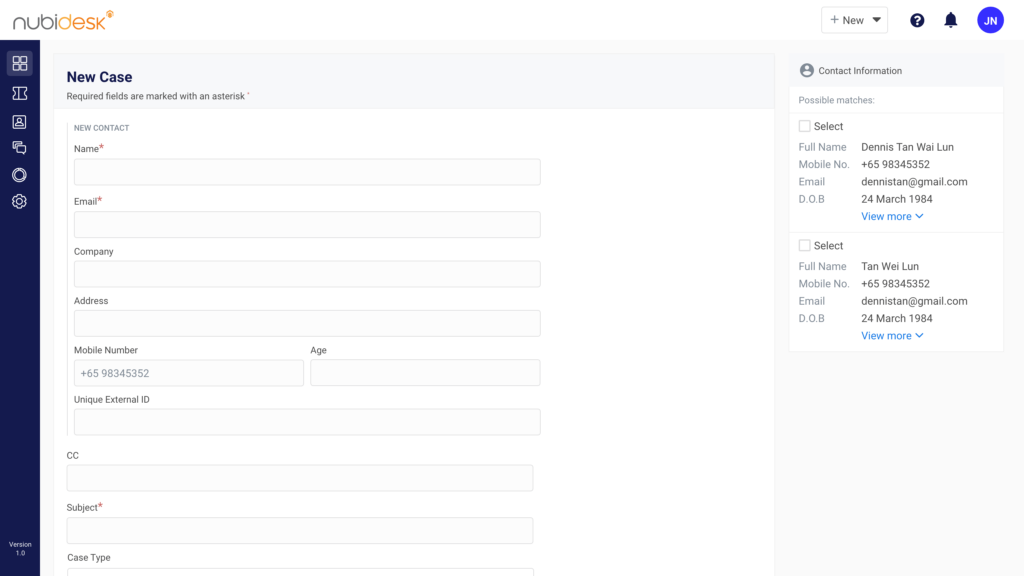Expand View more for Dennis Tan Wai Lun
This screenshot has width=1024, height=576.
coord(892,216)
